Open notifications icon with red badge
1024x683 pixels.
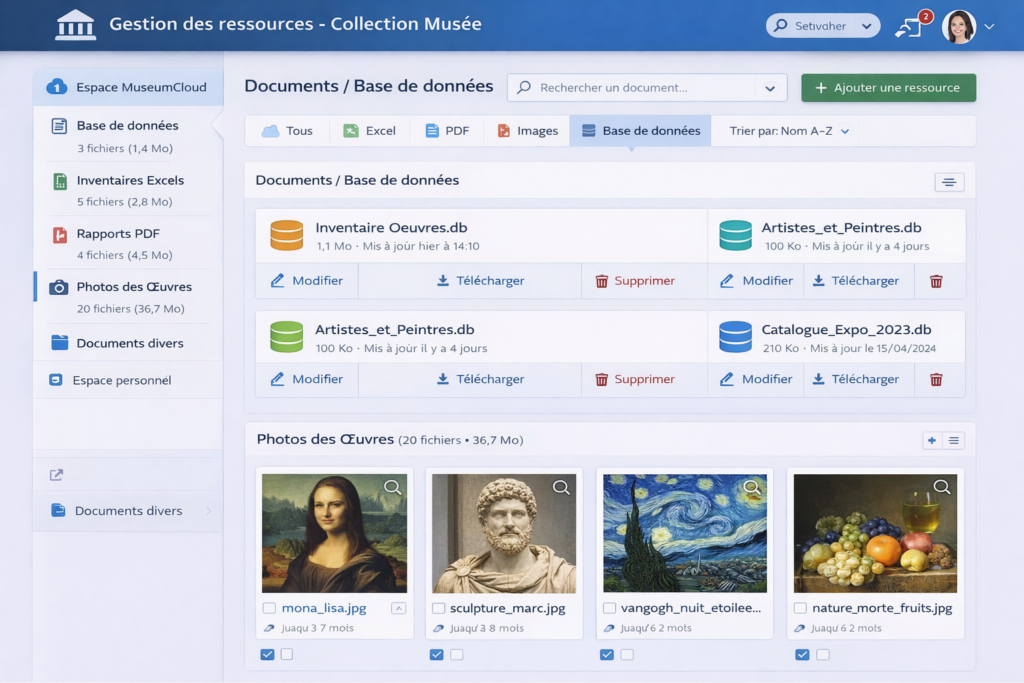910,26
